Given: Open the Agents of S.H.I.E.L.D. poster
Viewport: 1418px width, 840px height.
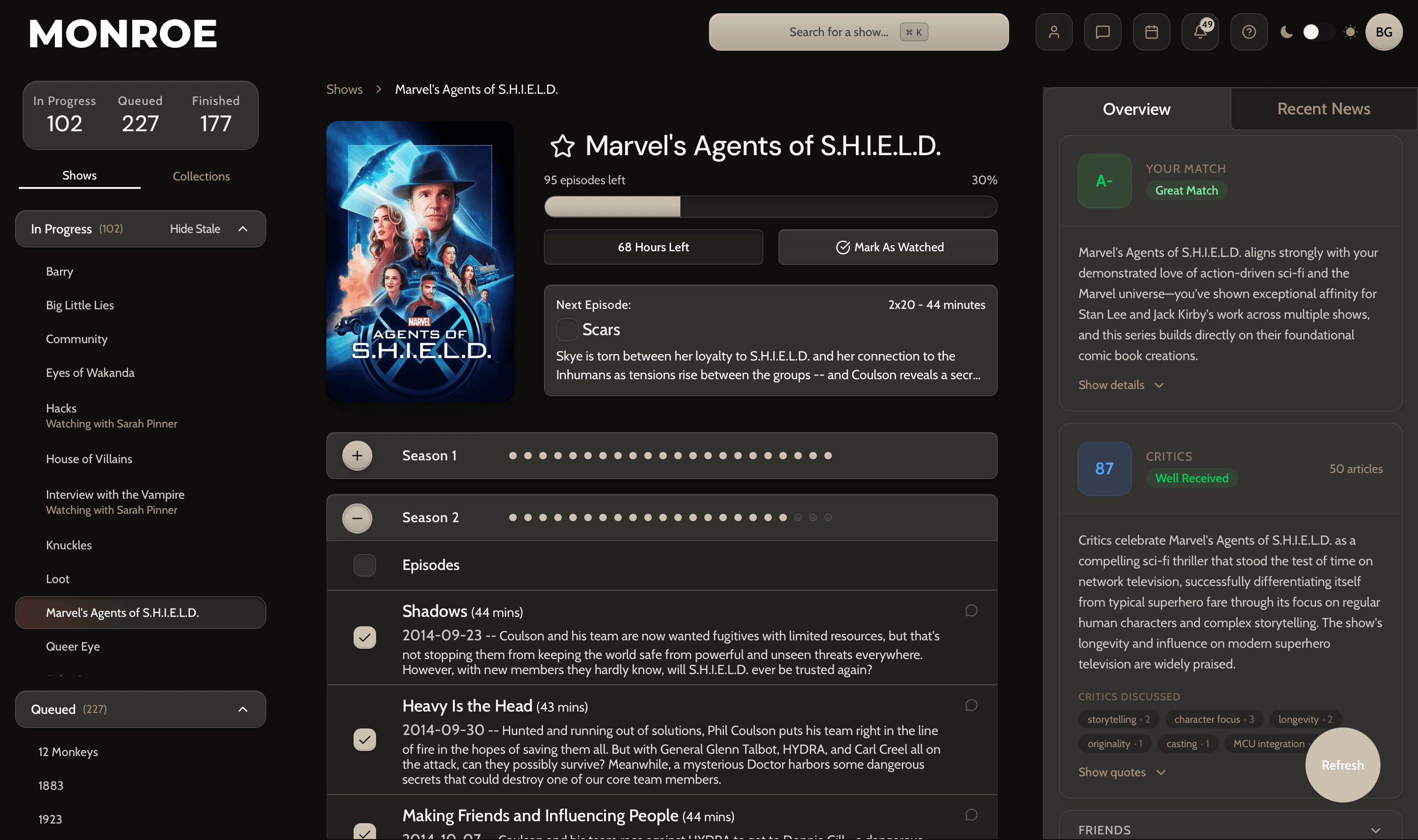Looking at the screenshot, I should point(420,261).
